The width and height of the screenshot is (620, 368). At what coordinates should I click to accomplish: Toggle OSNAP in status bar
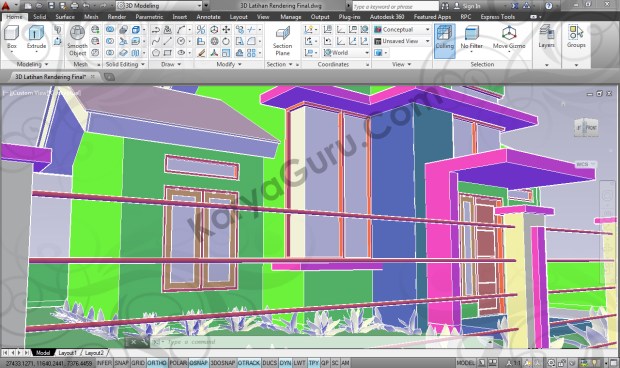[x=198, y=362]
